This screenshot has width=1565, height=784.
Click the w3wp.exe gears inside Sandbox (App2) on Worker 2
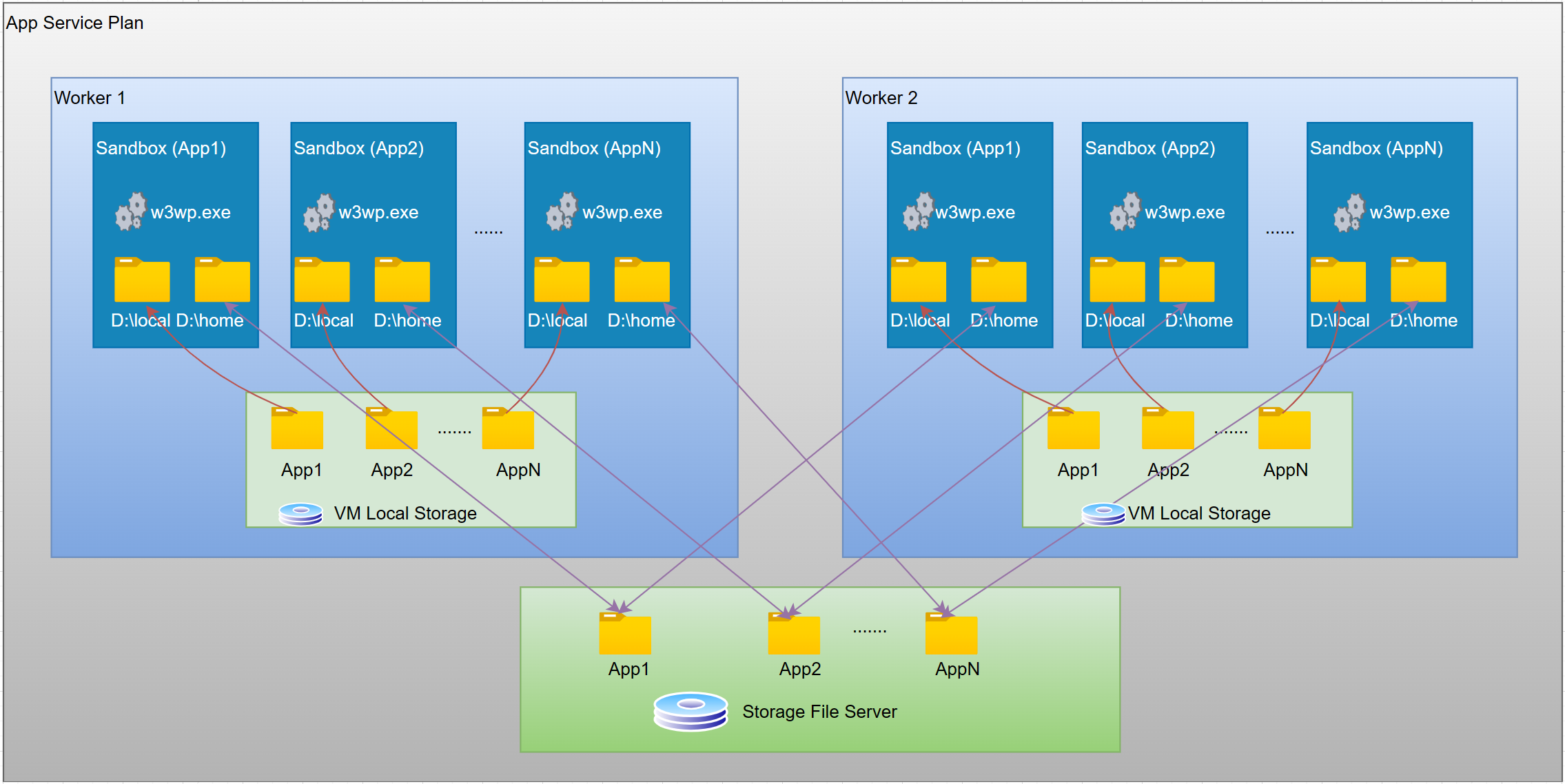point(1125,212)
